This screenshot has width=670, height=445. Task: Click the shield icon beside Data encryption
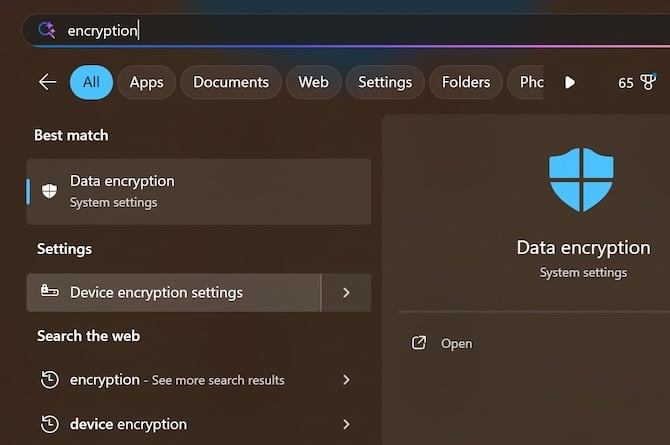pyautogui.click(x=49, y=191)
